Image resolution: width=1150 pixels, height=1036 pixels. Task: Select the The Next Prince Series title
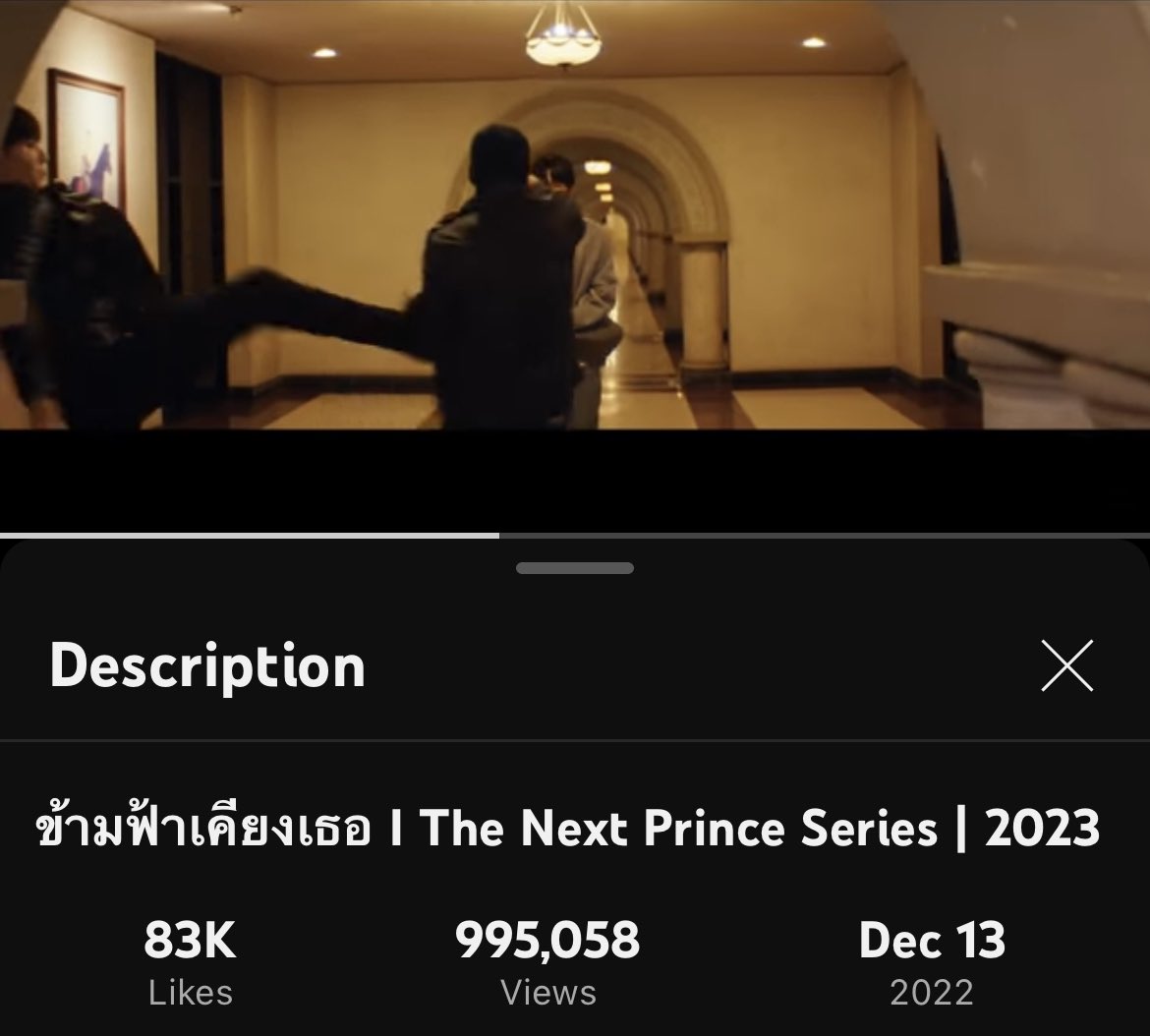[x=678, y=829]
